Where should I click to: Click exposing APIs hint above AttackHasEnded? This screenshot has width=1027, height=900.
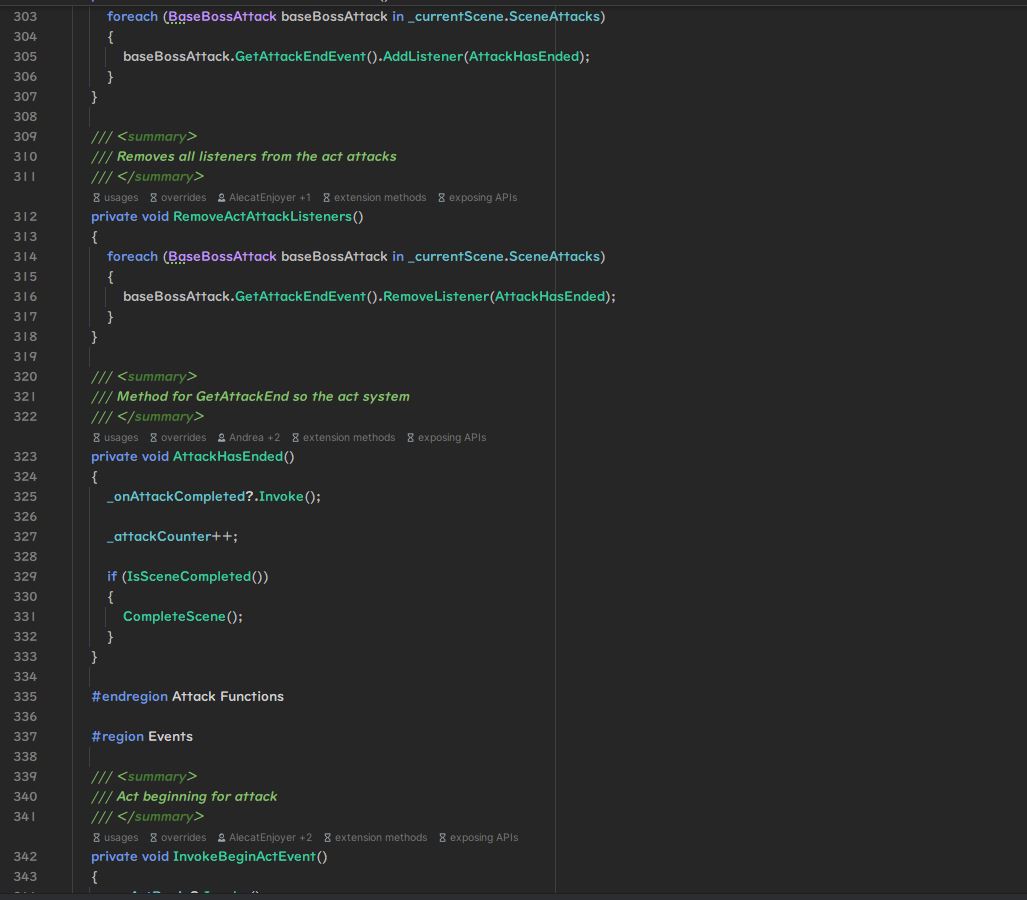point(446,438)
